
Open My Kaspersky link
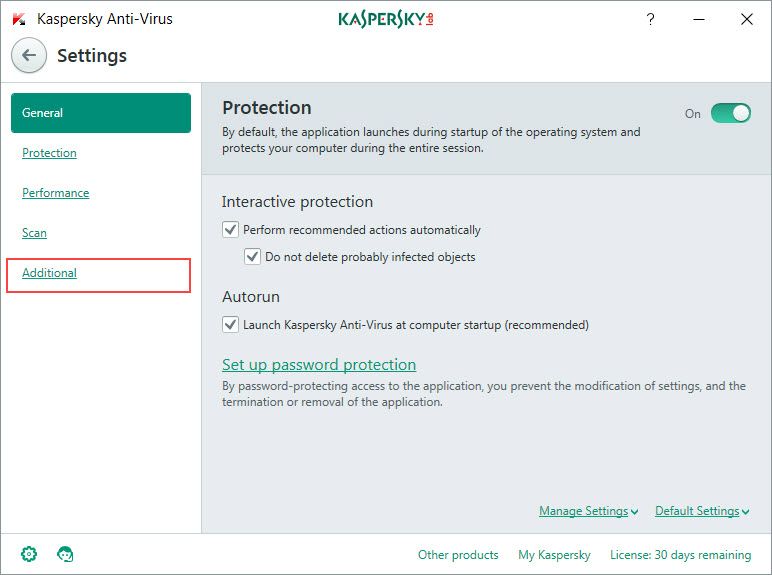click(554, 555)
